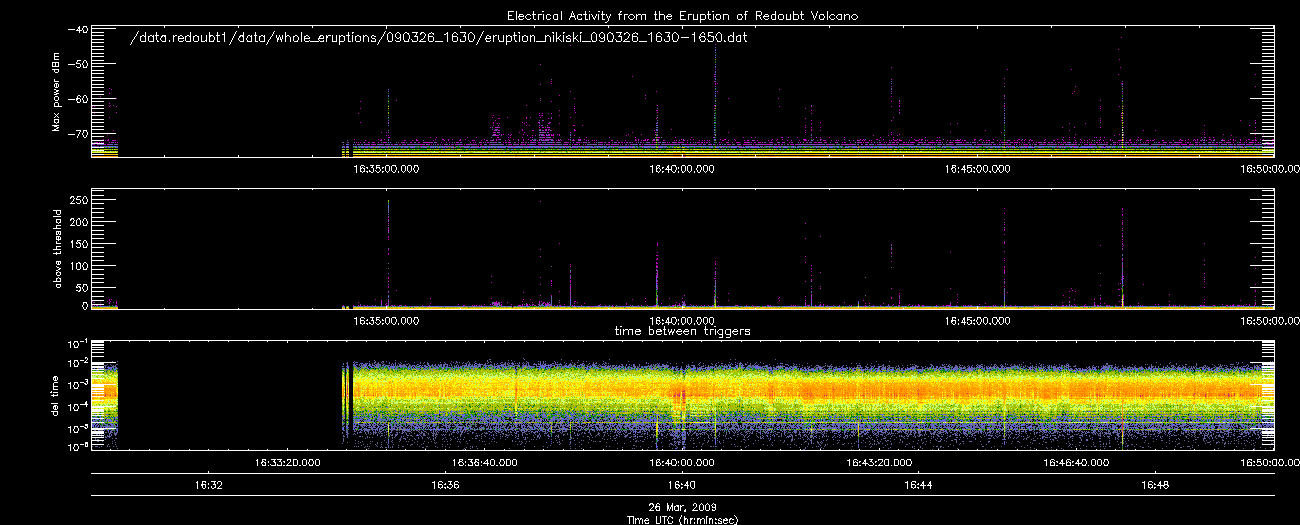Click the '26 Mar, 2009' date label
Screen dimensions: 1300x525
click(x=682, y=507)
